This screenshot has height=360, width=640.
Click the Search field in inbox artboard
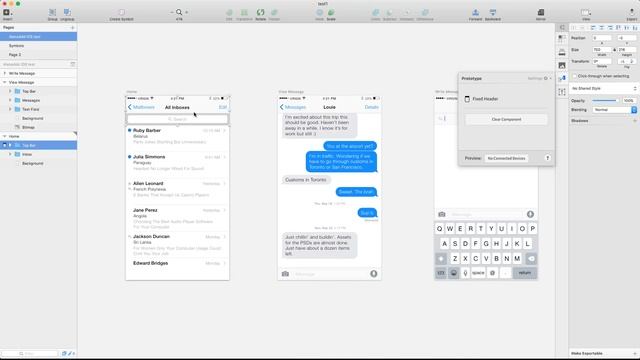pos(178,119)
